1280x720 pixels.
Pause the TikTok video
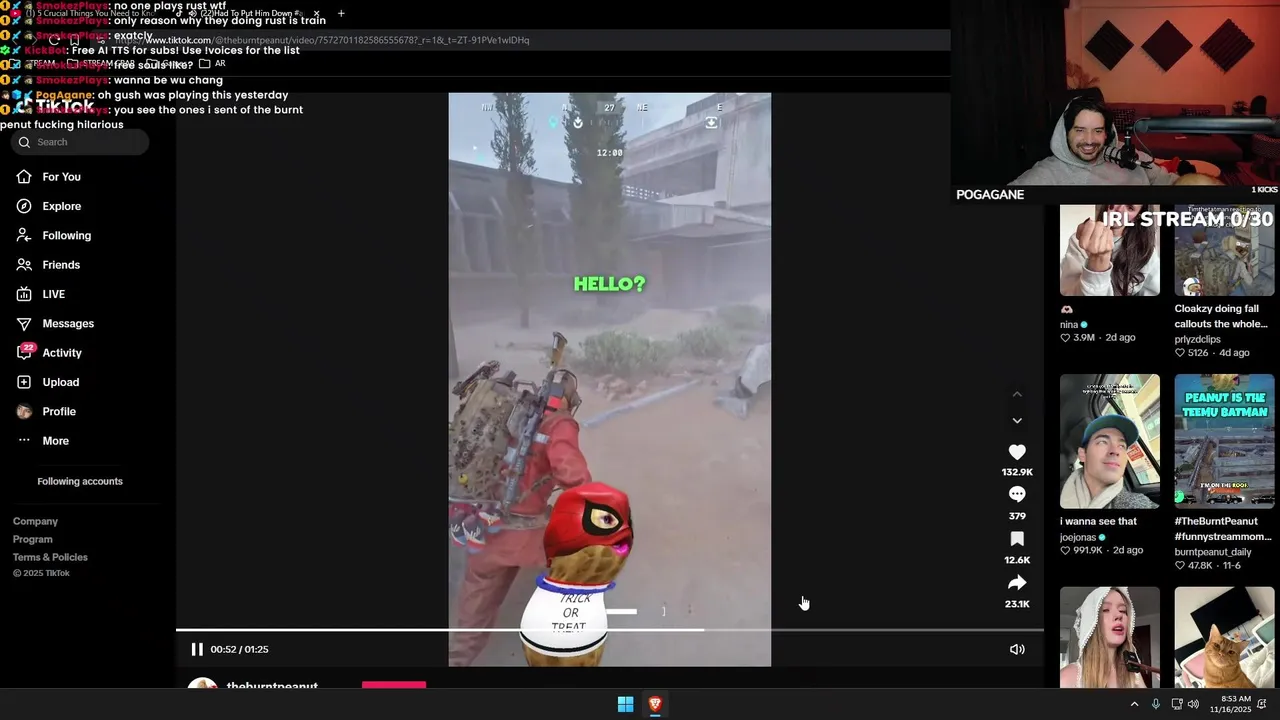coord(197,649)
